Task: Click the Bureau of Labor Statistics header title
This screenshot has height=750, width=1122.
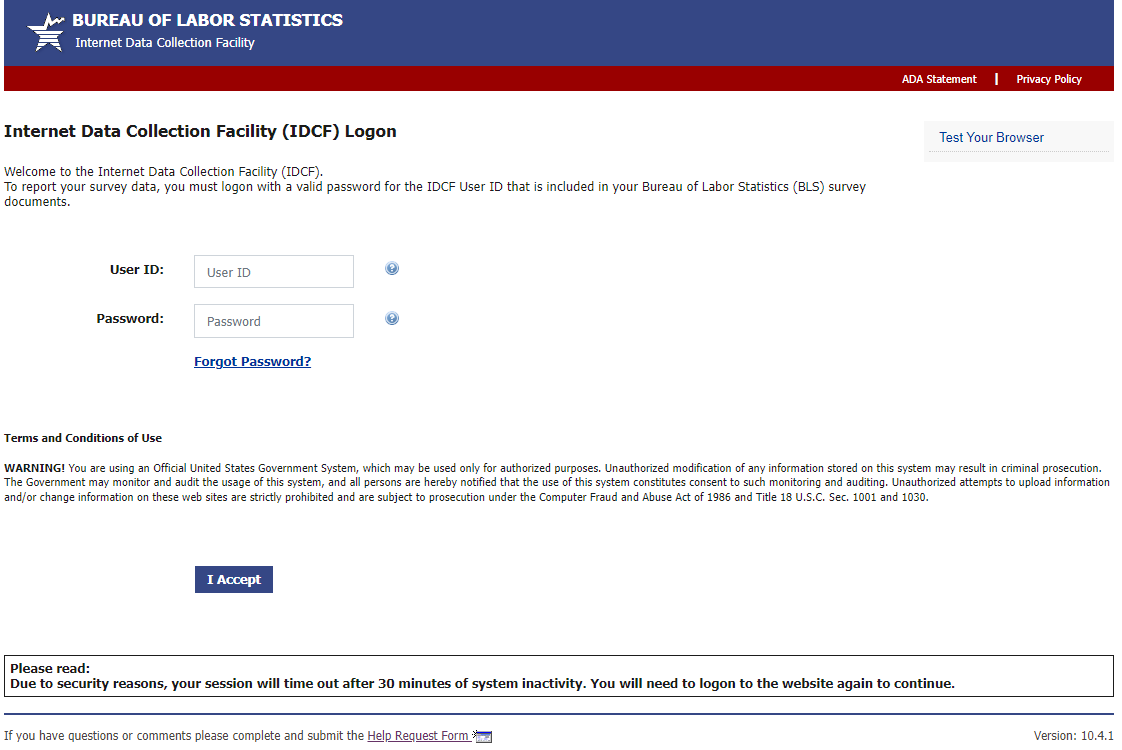Action: click(207, 20)
